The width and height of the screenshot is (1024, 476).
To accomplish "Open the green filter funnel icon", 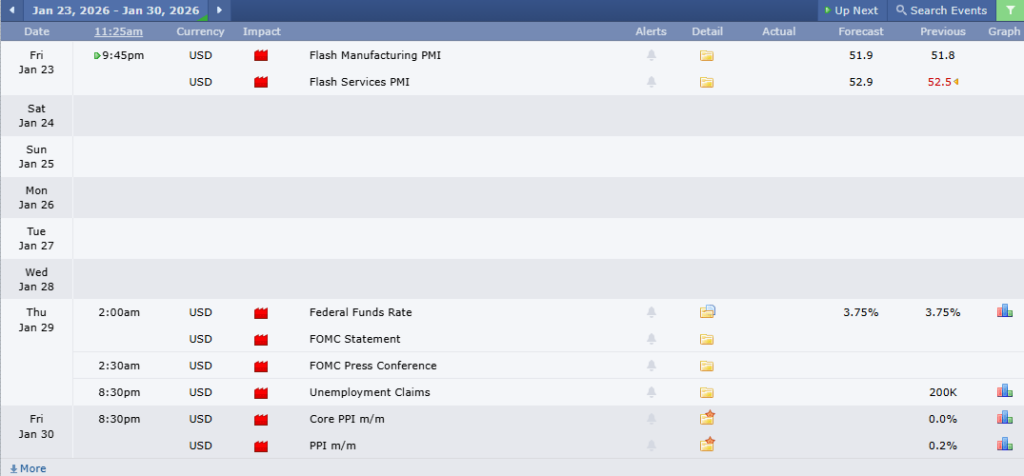I will click(x=1010, y=10).
